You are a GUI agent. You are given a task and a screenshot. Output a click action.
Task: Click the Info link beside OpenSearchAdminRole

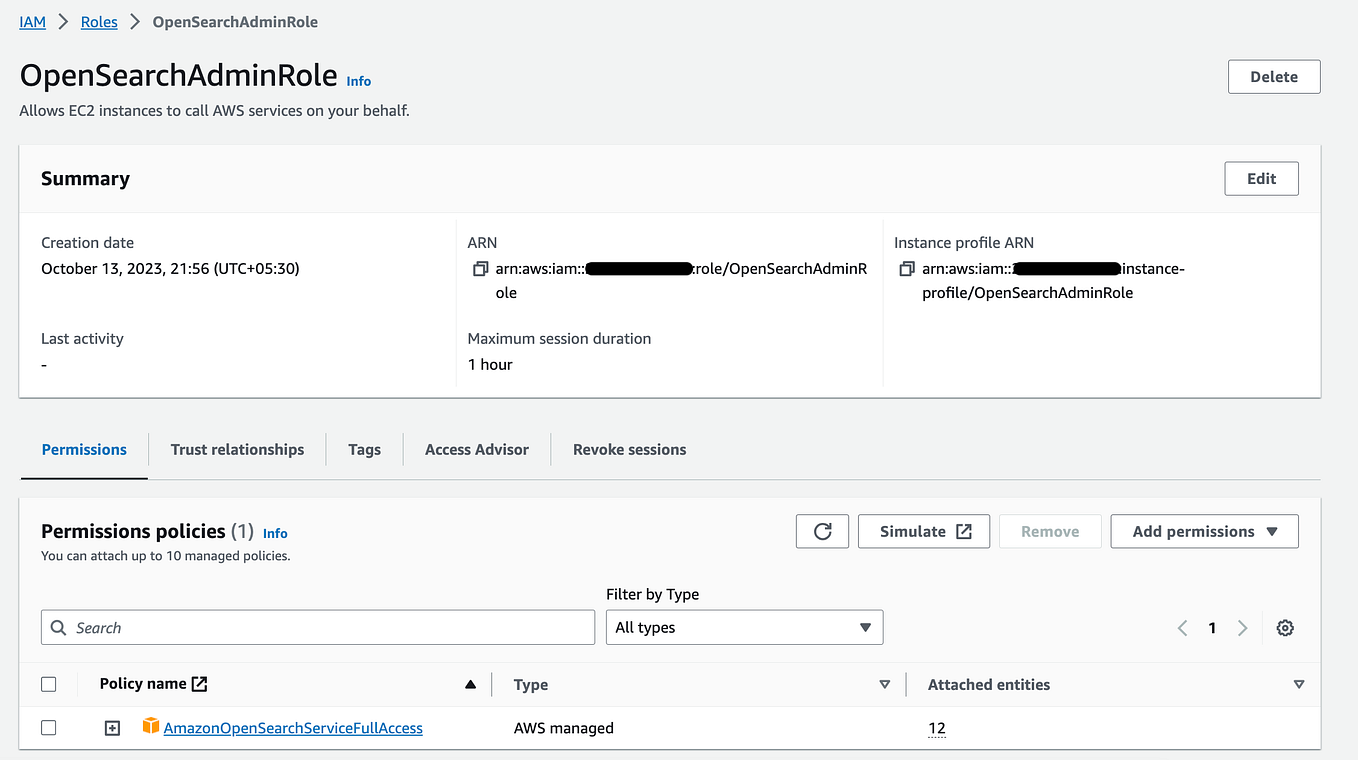[358, 81]
